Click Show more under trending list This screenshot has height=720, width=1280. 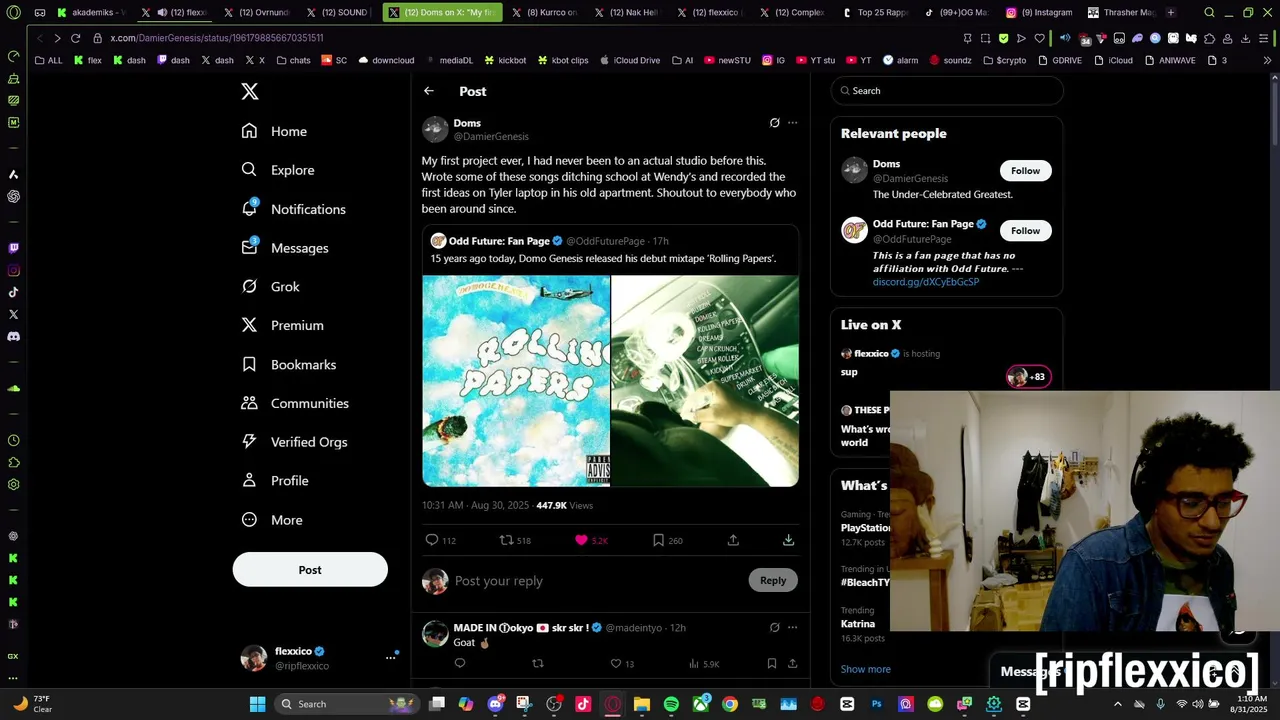pos(866,669)
